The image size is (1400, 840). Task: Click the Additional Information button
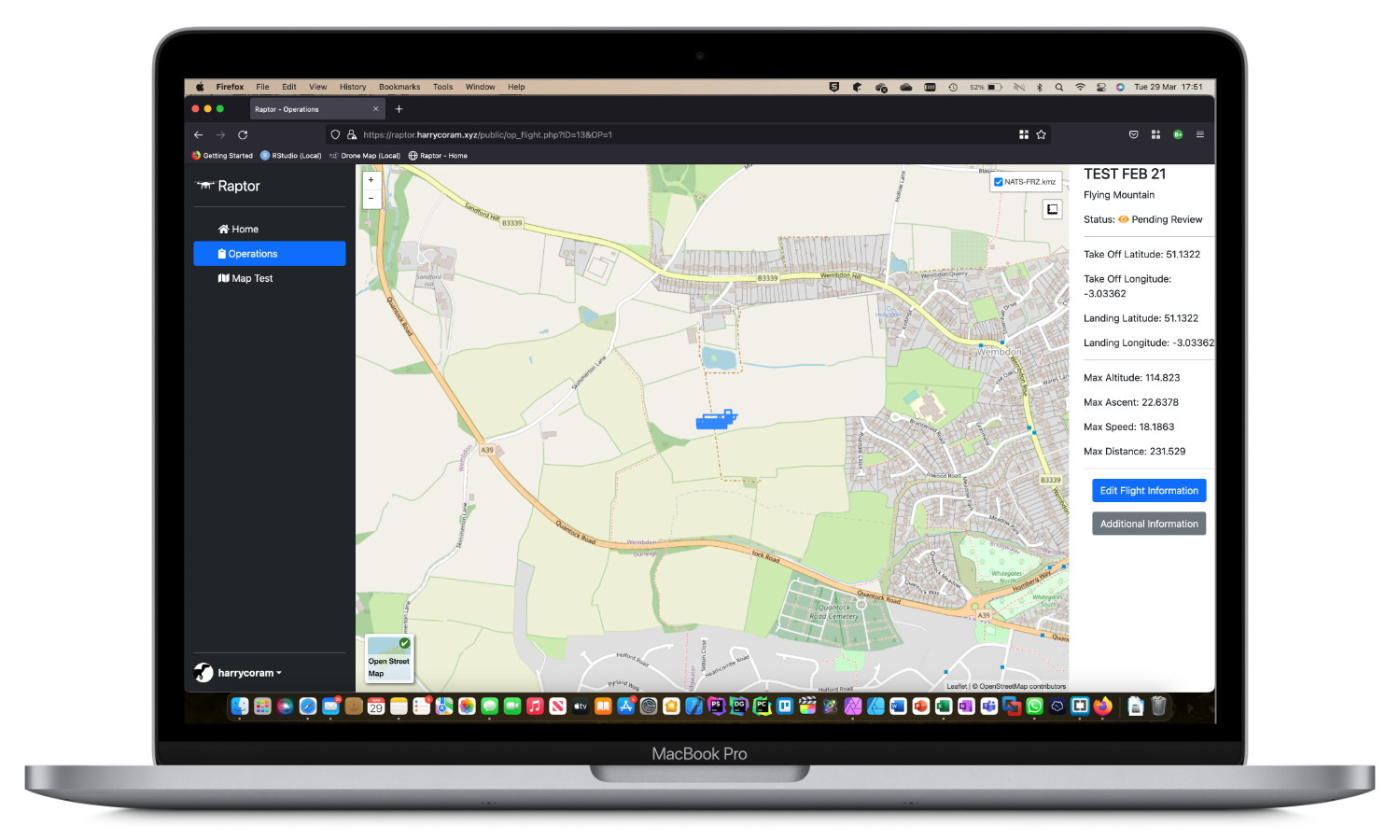pyautogui.click(x=1148, y=525)
